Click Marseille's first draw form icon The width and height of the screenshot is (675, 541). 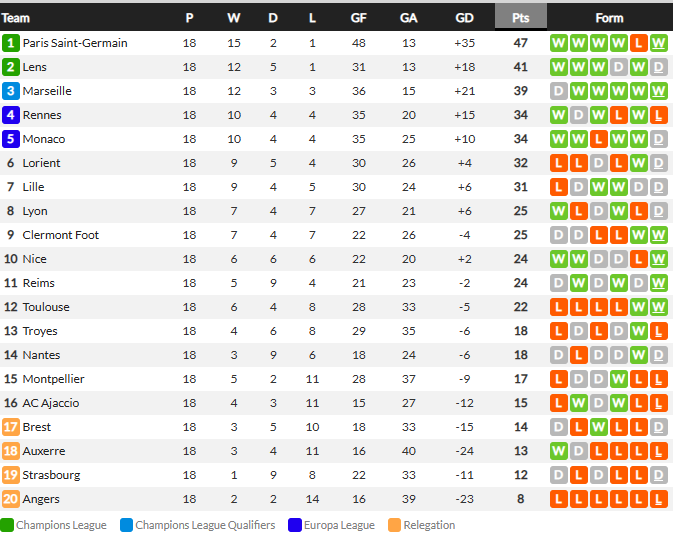pos(559,91)
